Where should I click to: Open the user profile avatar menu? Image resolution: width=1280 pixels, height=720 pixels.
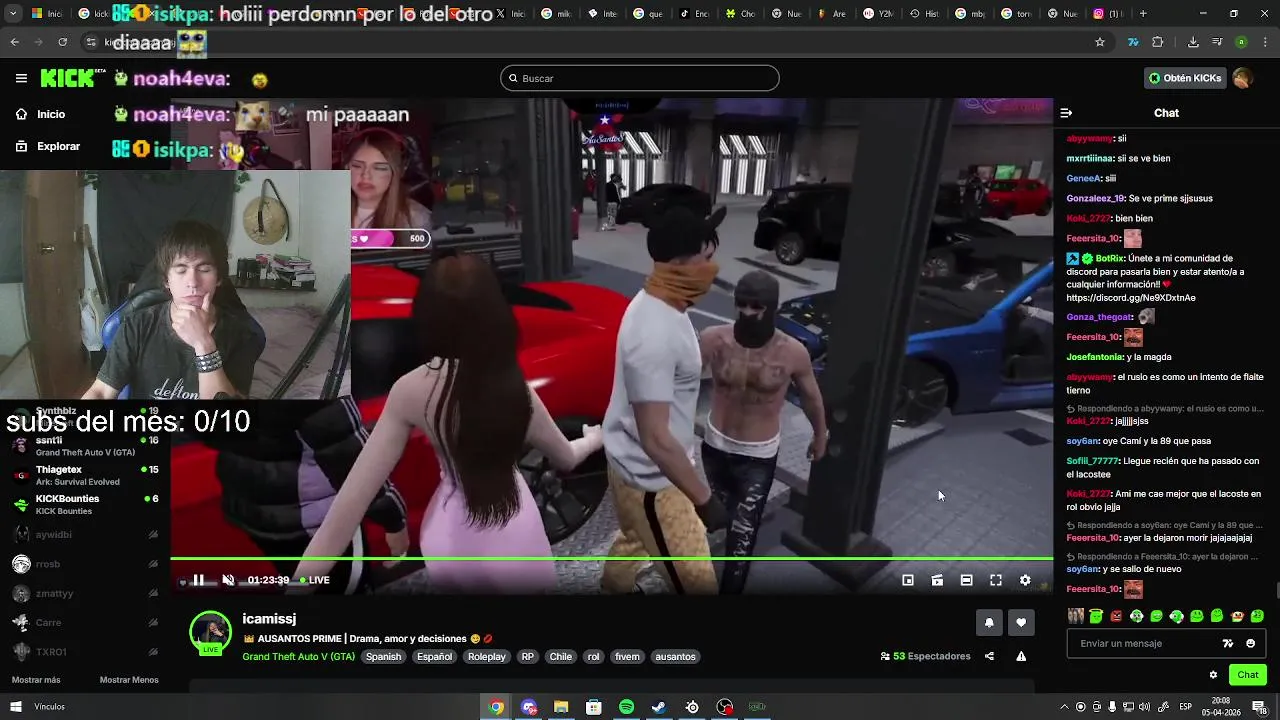(x=1242, y=78)
